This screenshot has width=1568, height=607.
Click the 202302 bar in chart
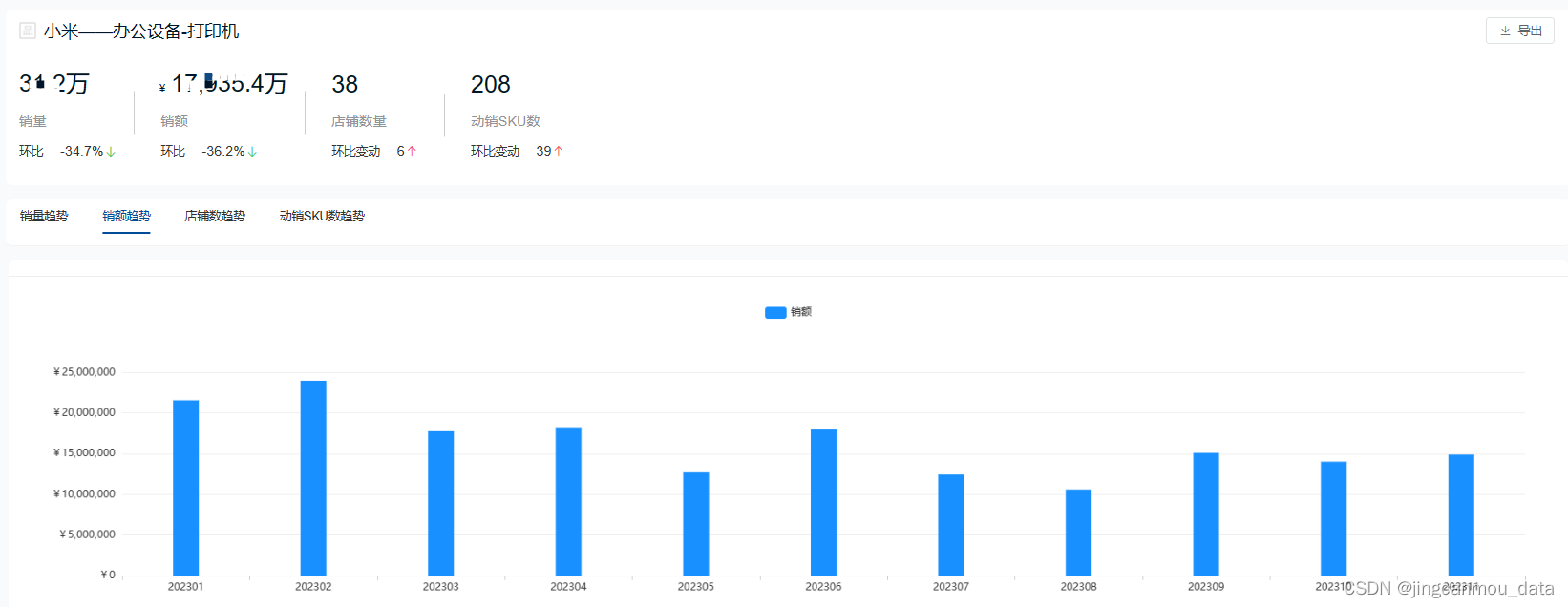click(313, 478)
